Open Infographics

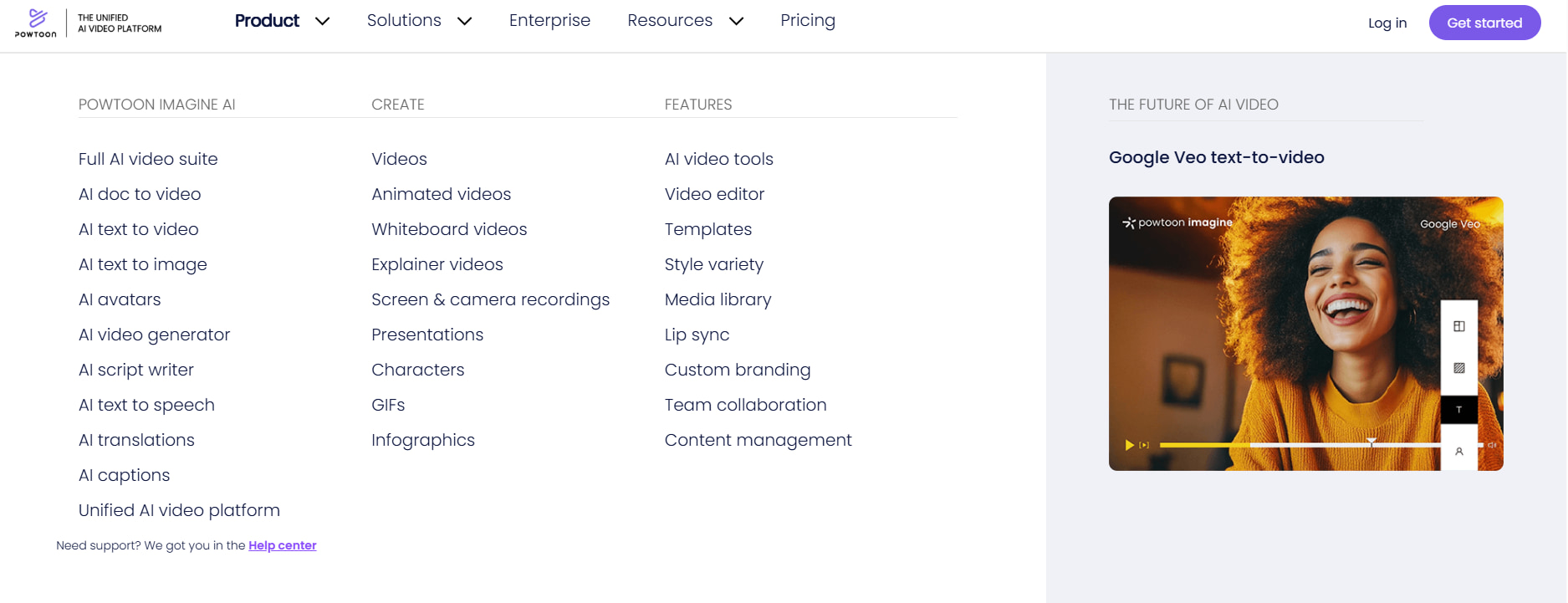click(x=423, y=440)
